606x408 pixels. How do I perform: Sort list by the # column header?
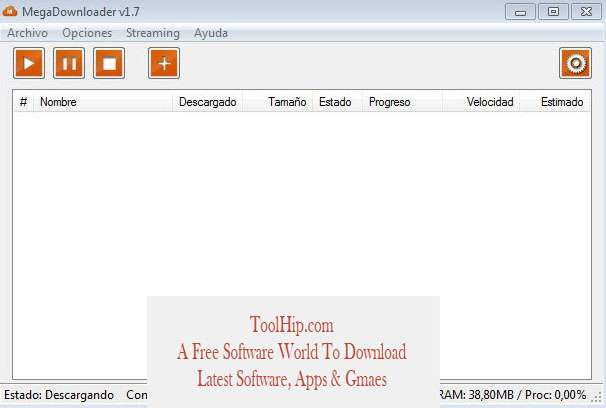click(24, 102)
